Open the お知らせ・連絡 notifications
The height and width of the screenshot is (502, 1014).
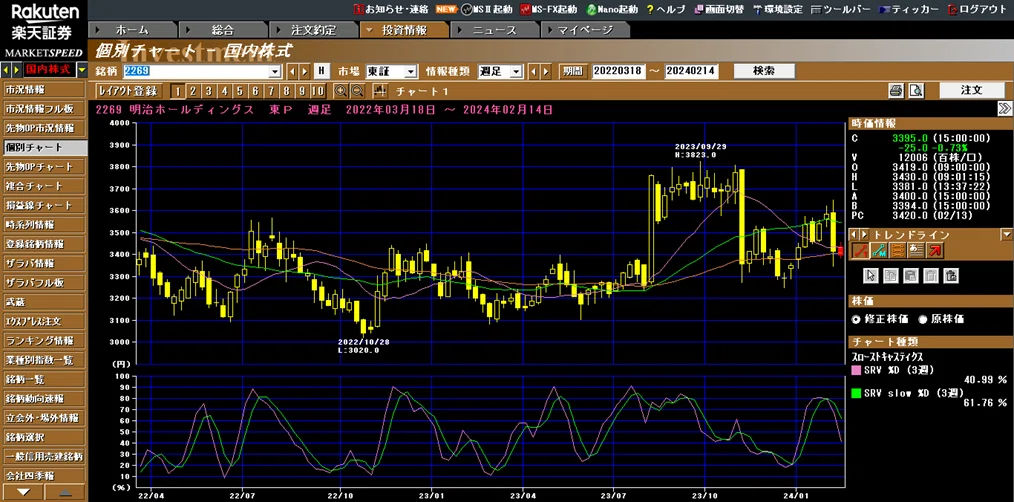pos(391,9)
